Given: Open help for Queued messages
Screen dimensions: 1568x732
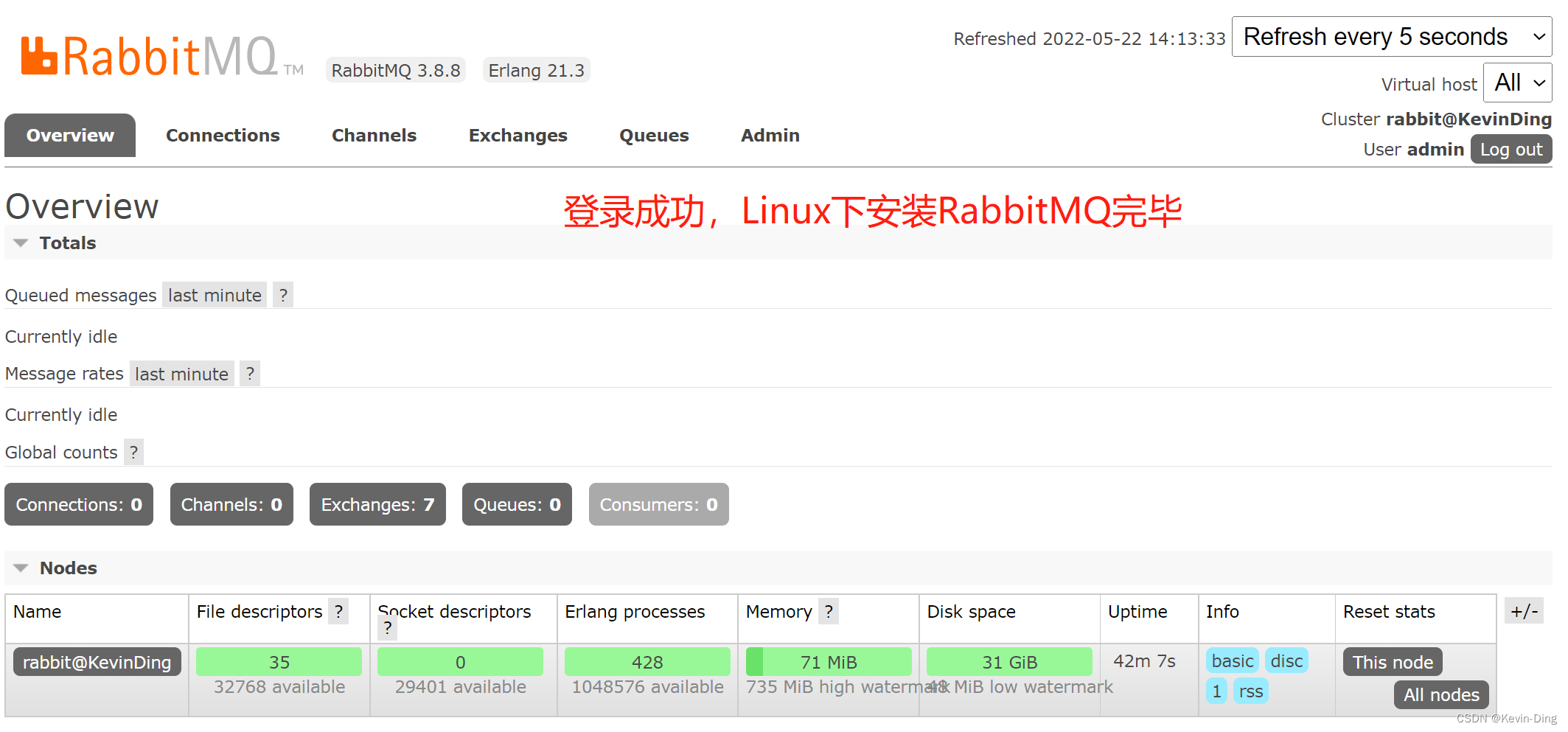Looking at the screenshot, I should 283,295.
